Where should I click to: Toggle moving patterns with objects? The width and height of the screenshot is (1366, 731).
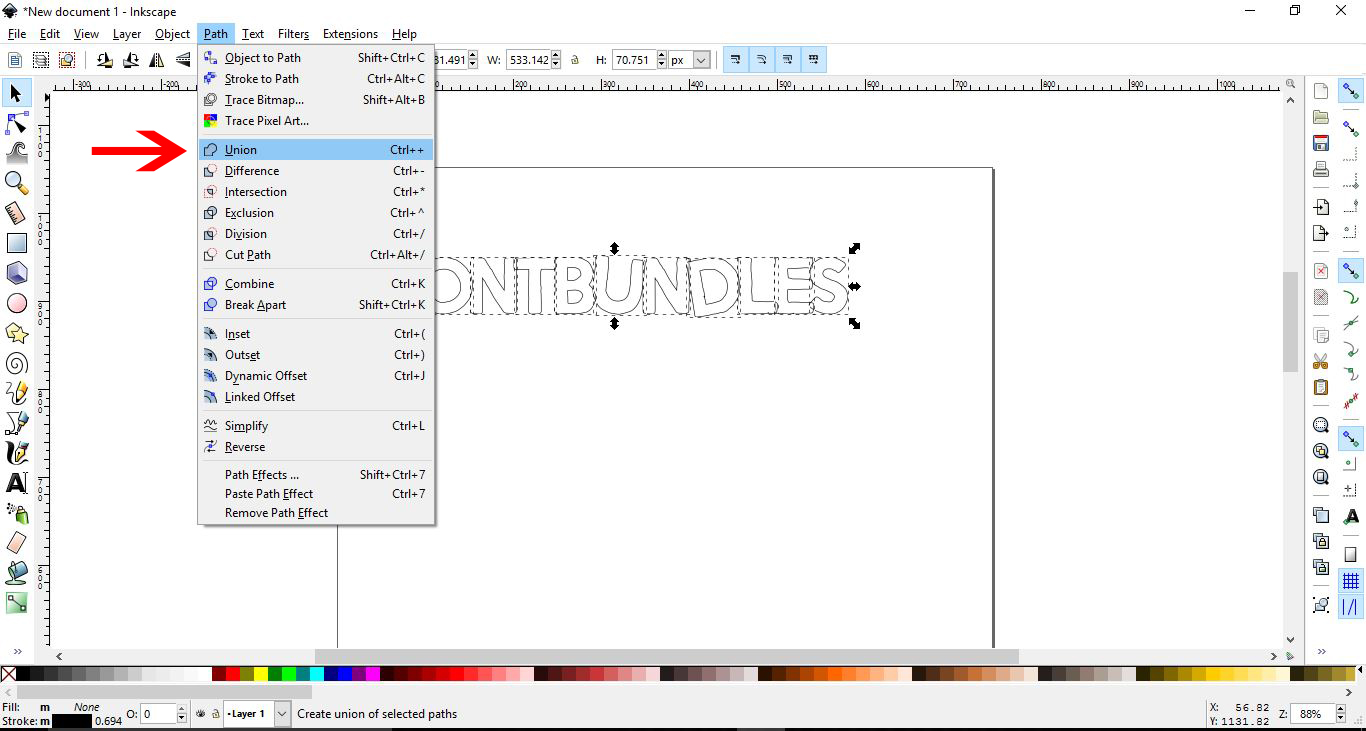pyautogui.click(x=814, y=60)
